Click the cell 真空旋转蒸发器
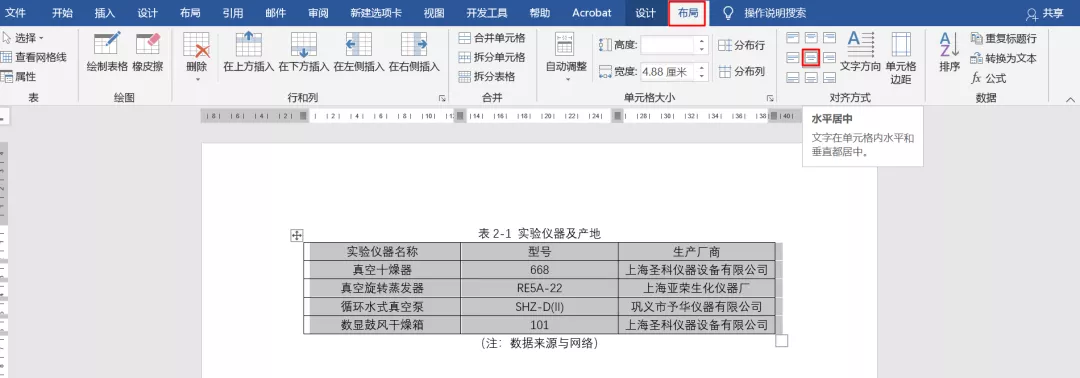1080x378 pixels. 382,288
